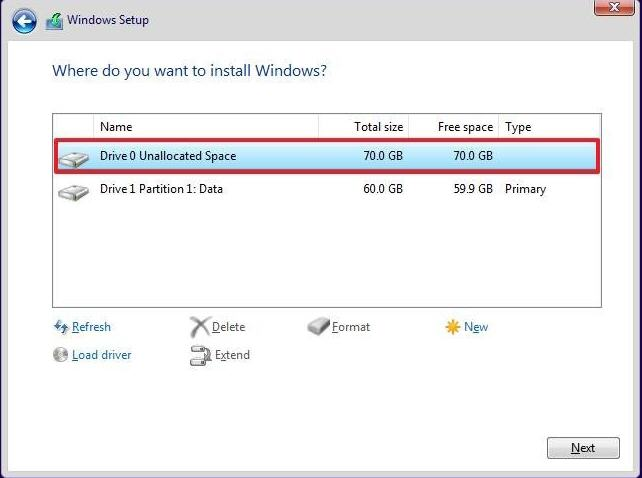Click Drive 0's 70.0 GB free space
The height and width of the screenshot is (478, 642).
coord(473,156)
